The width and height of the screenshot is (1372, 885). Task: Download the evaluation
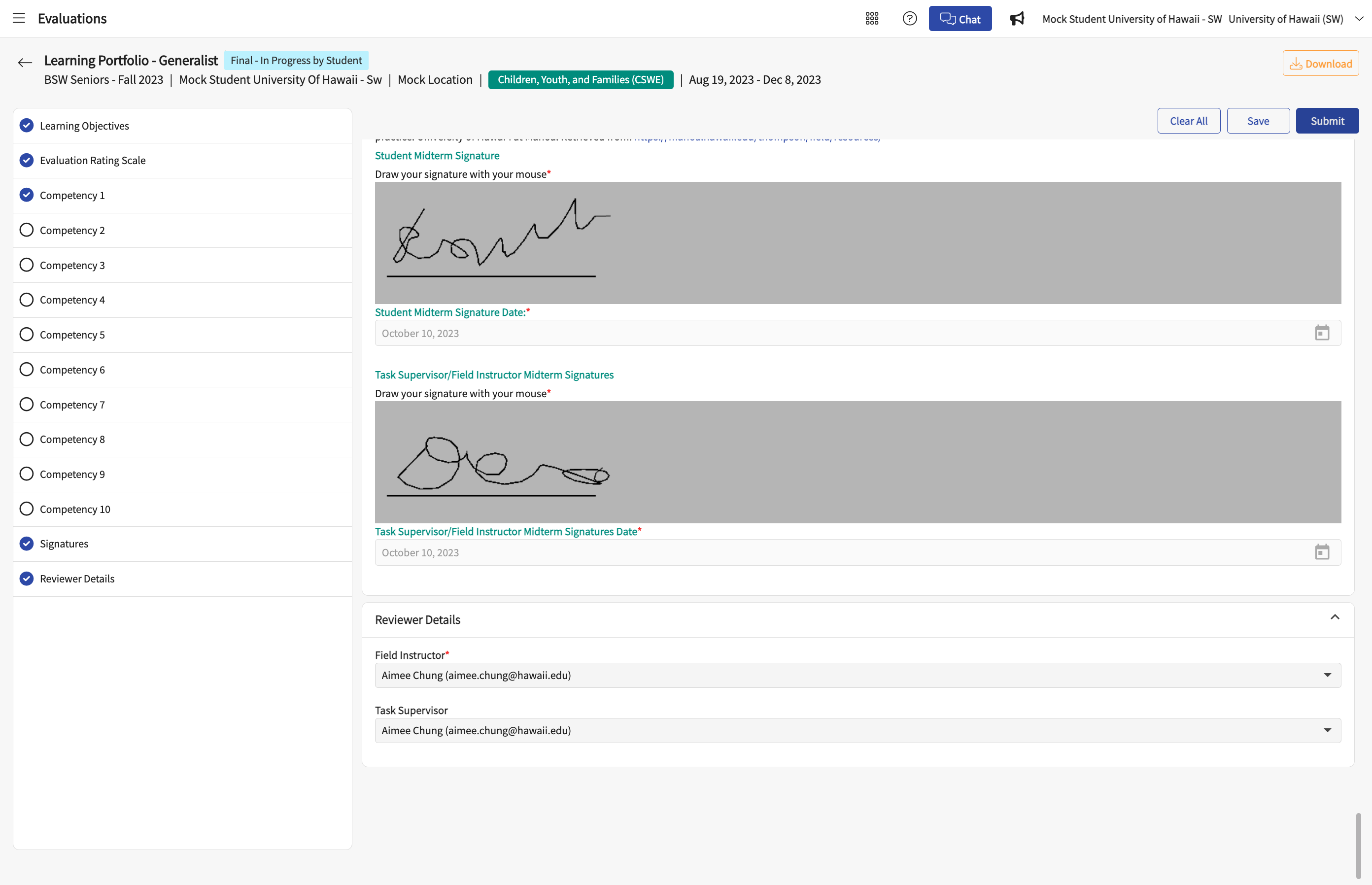point(1320,63)
